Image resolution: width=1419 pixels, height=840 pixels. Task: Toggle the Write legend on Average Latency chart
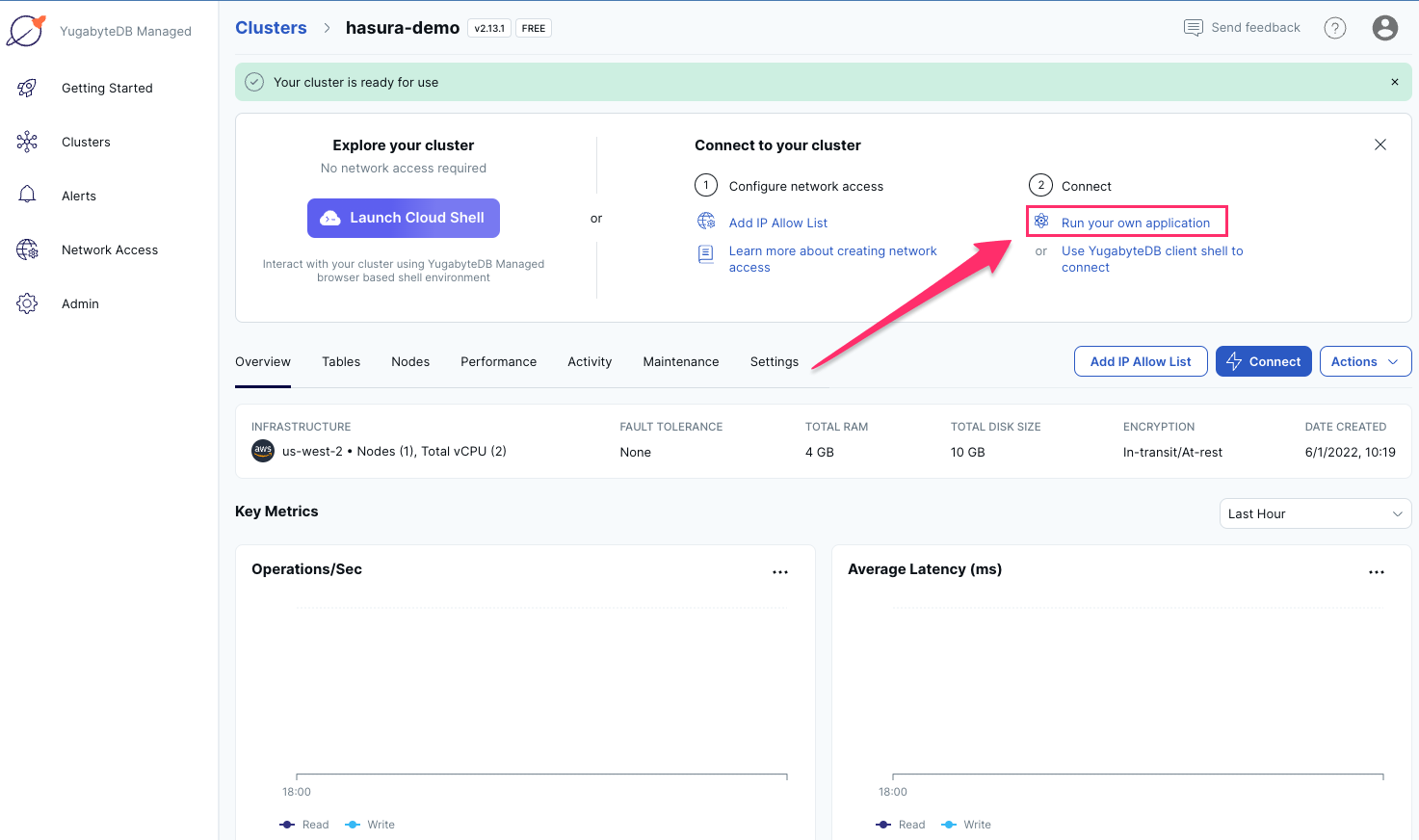[x=966, y=825]
